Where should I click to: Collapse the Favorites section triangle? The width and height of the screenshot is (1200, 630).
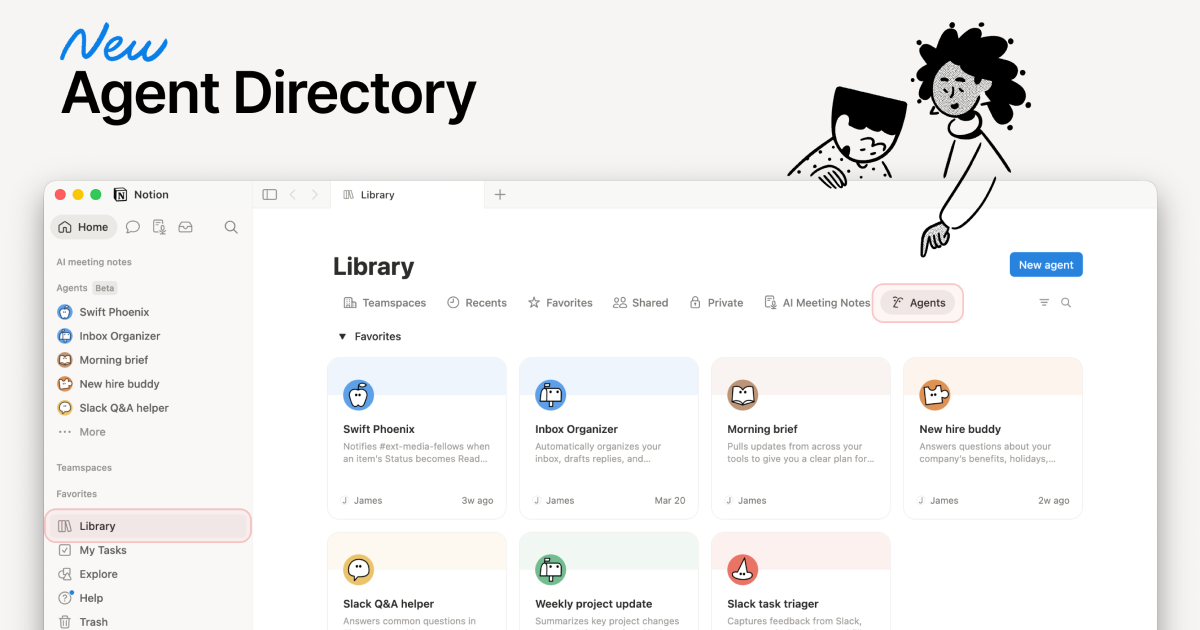point(342,337)
